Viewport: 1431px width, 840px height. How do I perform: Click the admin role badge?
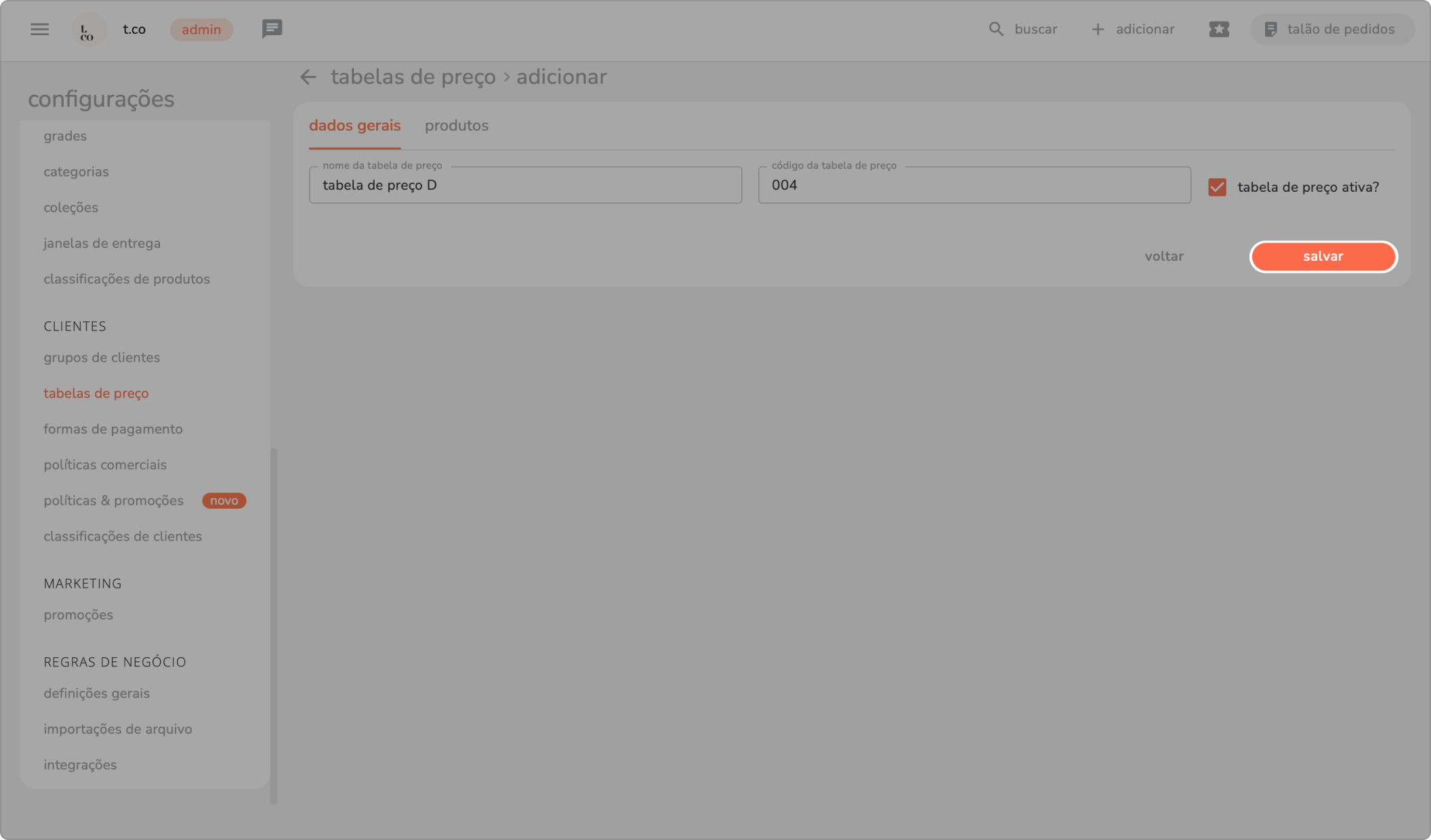click(x=201, y=29)
